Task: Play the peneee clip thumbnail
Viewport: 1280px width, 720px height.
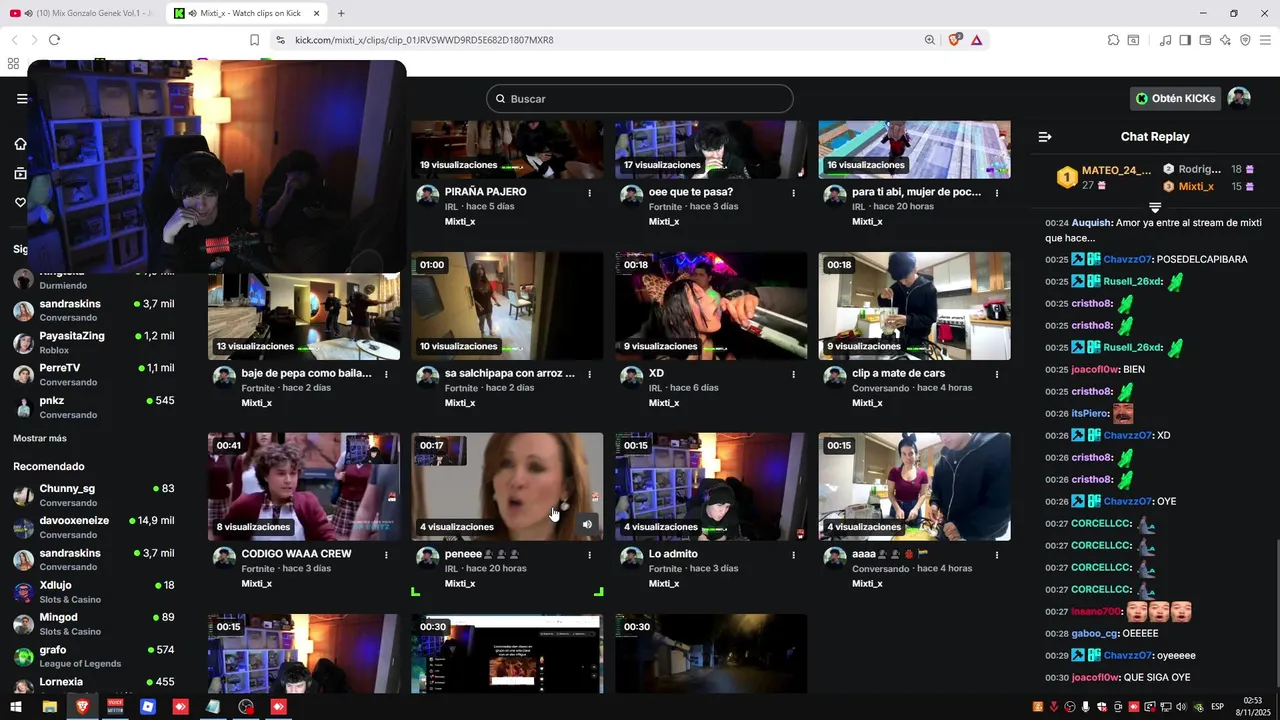Action: (x=507, y=487)
